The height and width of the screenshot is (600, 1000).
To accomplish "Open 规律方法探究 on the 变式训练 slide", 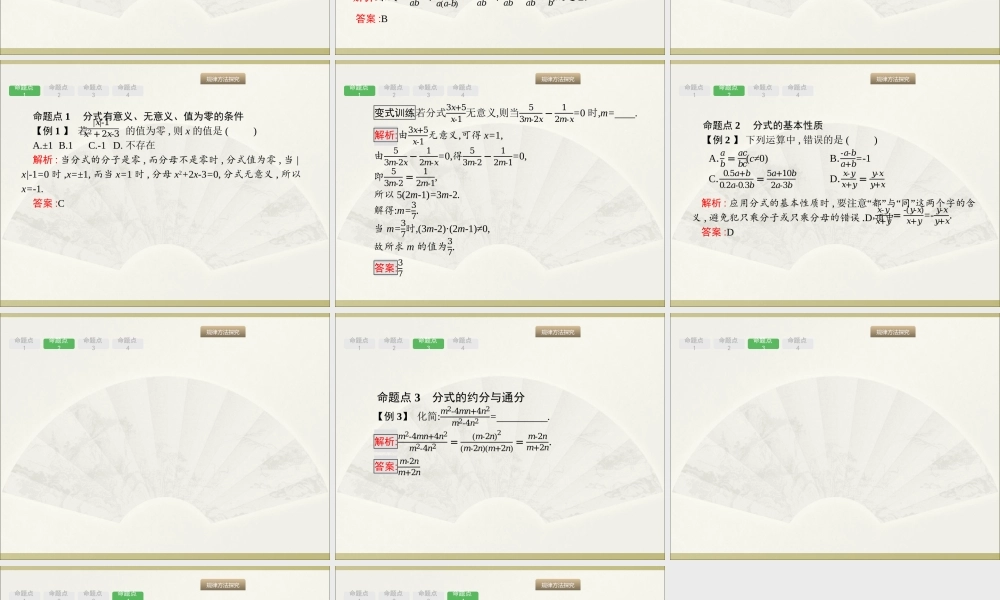I will coord(559,77).
